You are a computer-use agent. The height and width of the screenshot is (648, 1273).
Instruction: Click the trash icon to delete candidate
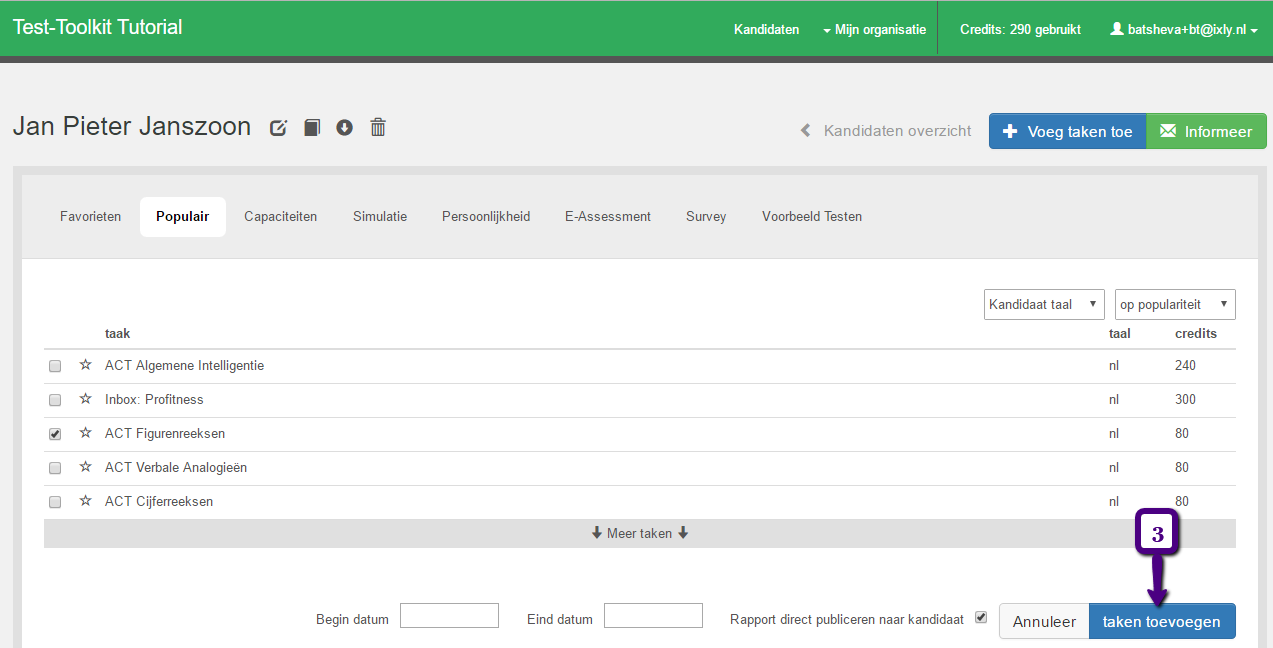coord(378,127)
